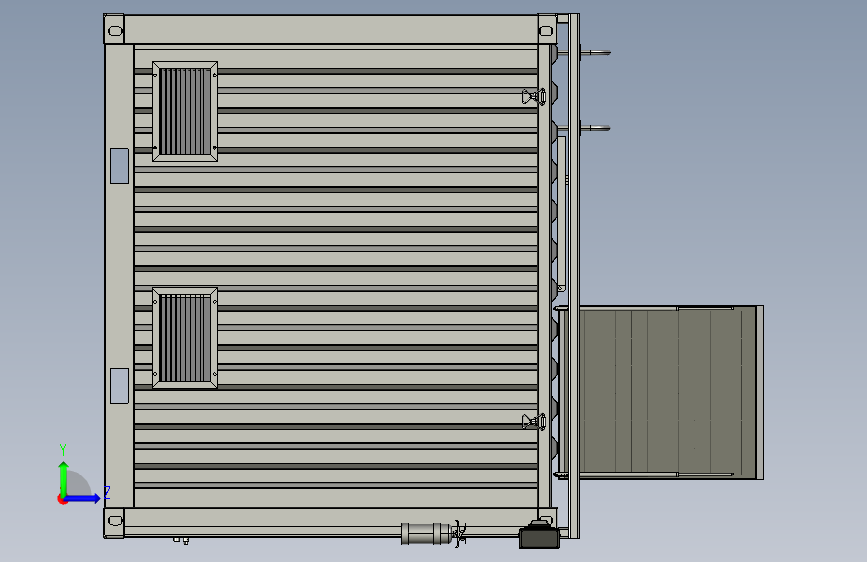The image size is (867, 562).
Task: Select the top-right corner casting
Action: click(x=547, y=29)
